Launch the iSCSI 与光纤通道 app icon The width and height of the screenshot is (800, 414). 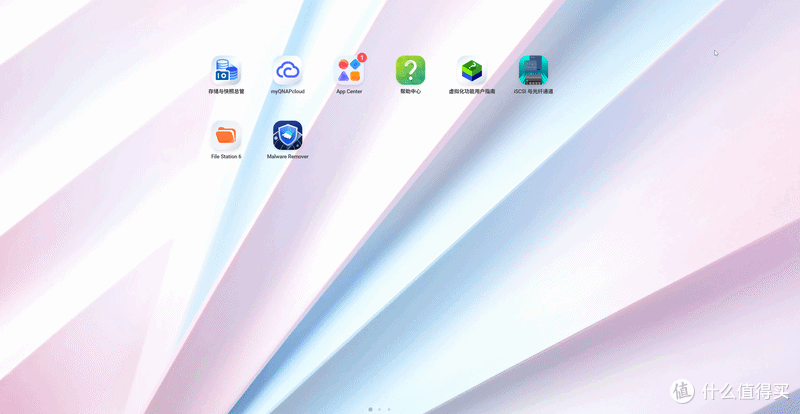[533, 70]
